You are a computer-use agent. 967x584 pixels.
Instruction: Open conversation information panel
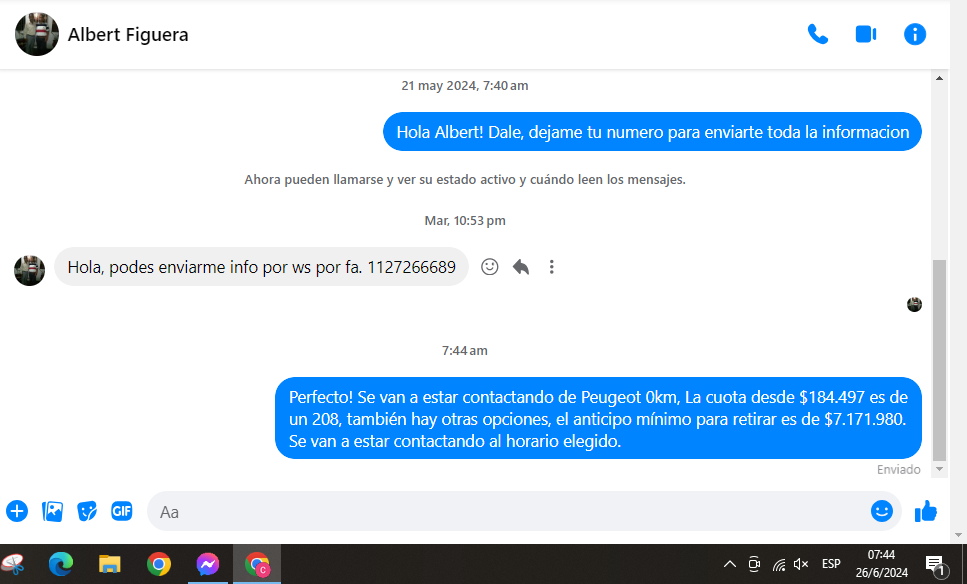914,34
